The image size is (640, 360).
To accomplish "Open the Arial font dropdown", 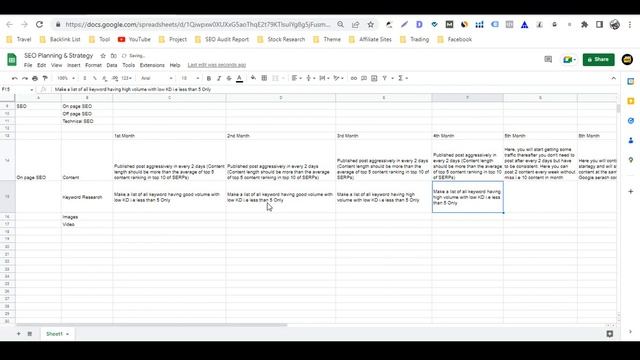I will pos(156,78).
